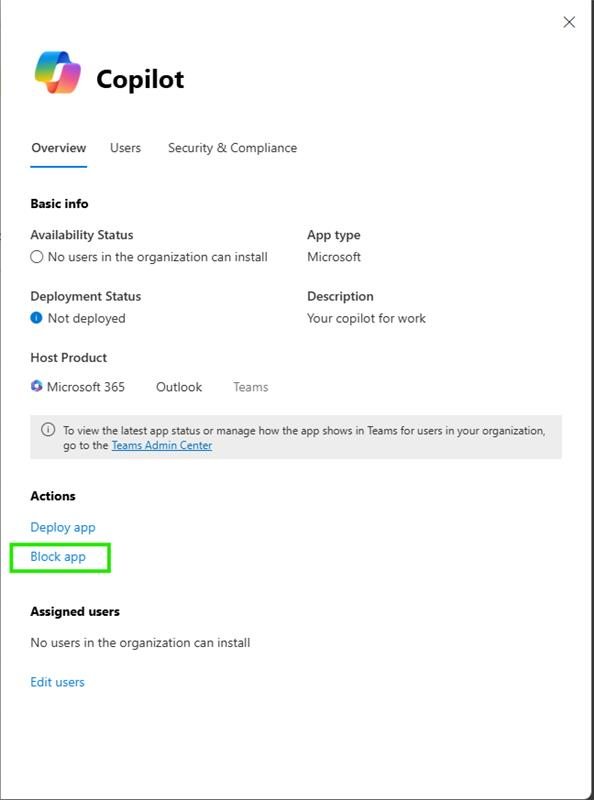This screenshot has height=800, width=594.
Task: Click the Copilot app title heading
Action: click(x=140, y=79)
